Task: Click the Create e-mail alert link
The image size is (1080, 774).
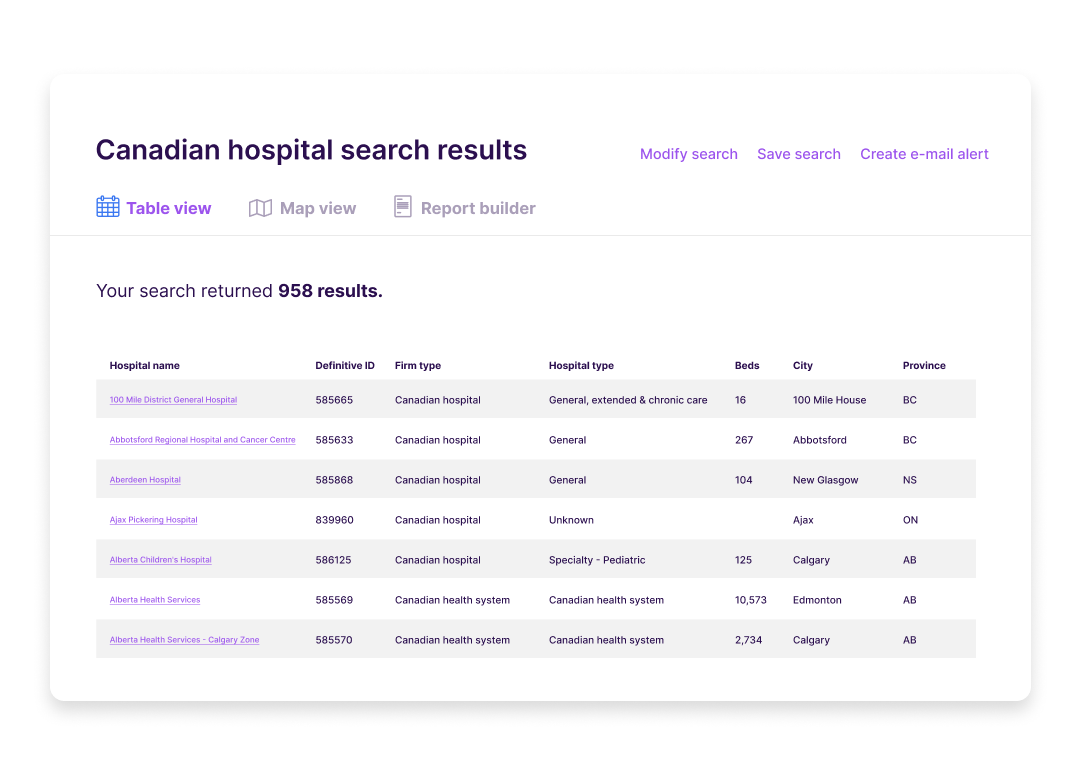Action: 924,154
